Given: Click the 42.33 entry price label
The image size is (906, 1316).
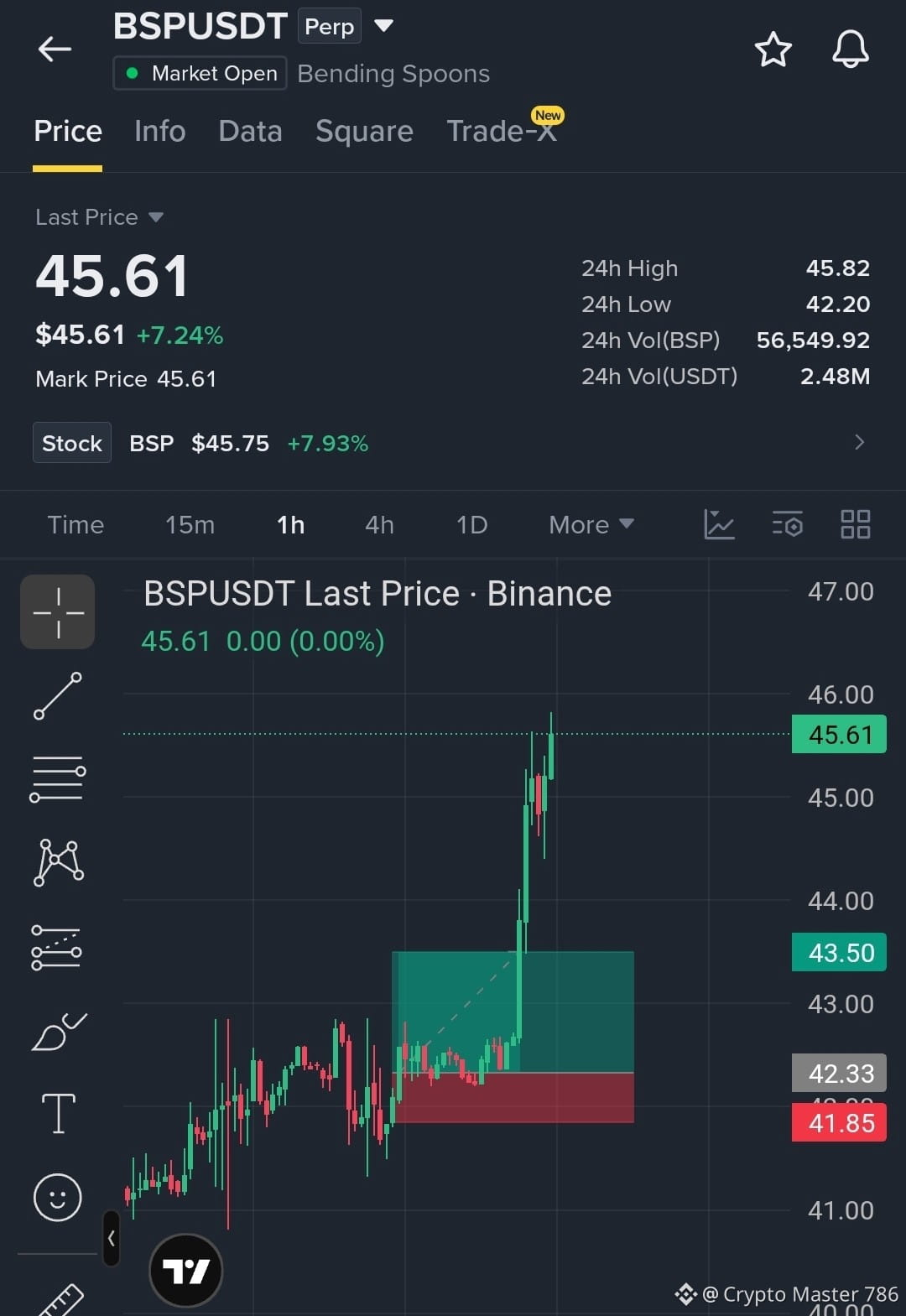Looking at the screenshot, I should coord(839,1073).
